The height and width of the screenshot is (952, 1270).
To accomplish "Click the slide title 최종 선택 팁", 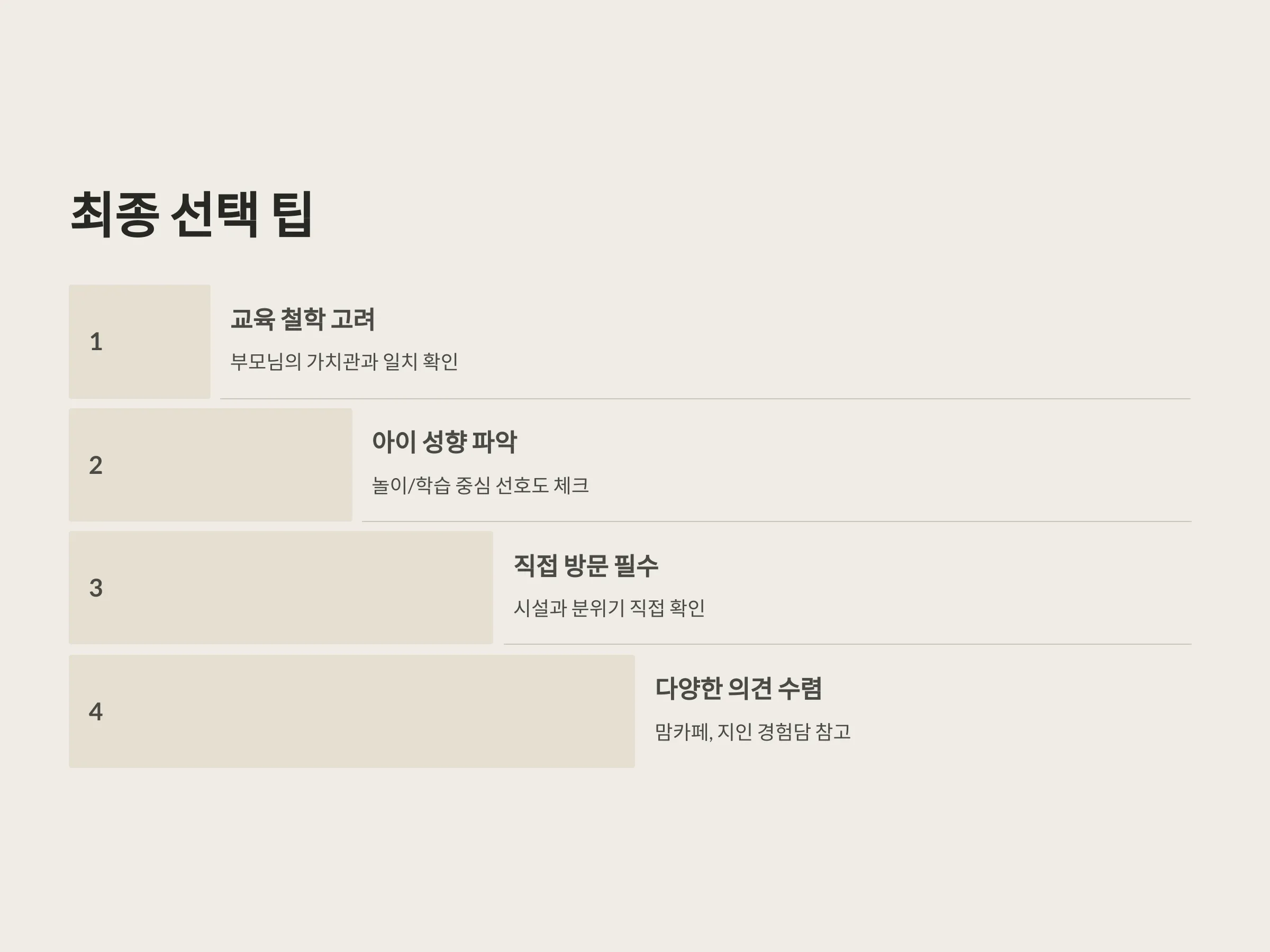I will point(191,215).
